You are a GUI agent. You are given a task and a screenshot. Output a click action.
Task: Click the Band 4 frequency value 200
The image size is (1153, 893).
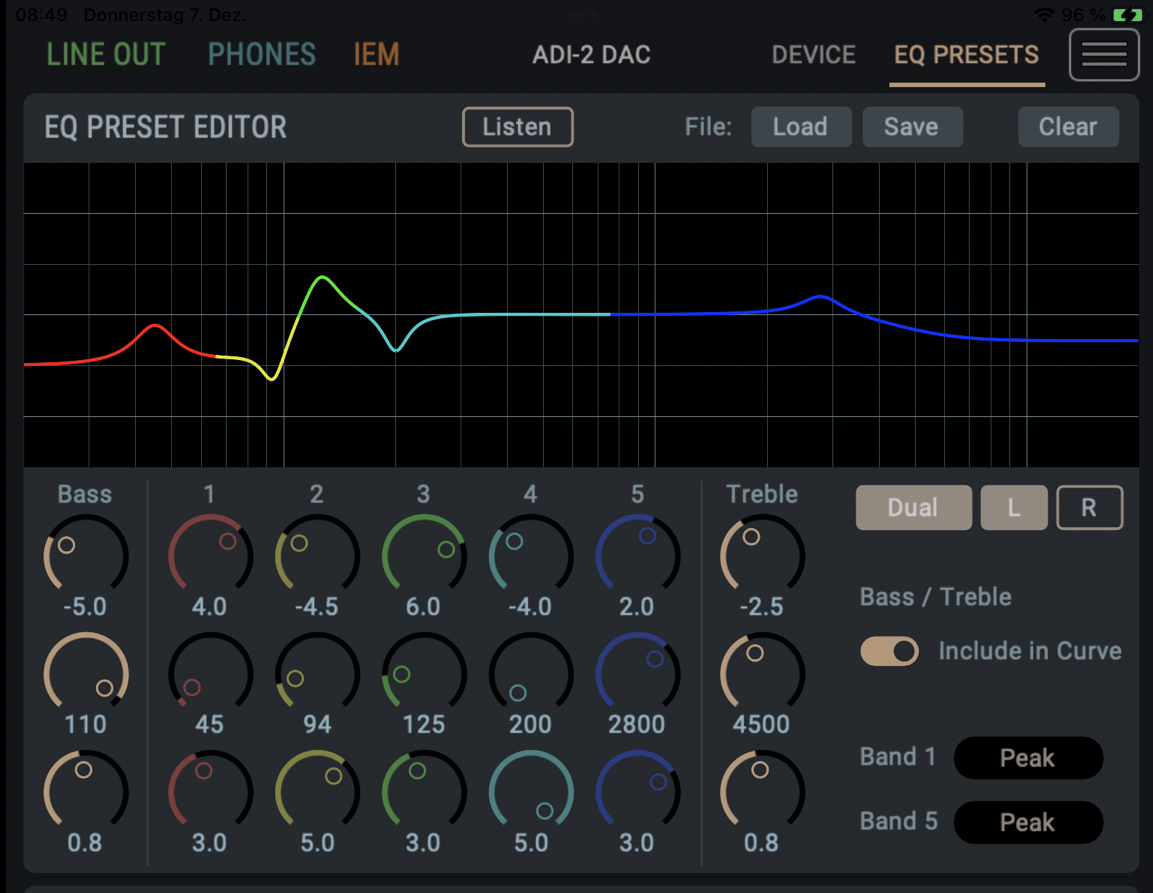(x=531, y=725)
